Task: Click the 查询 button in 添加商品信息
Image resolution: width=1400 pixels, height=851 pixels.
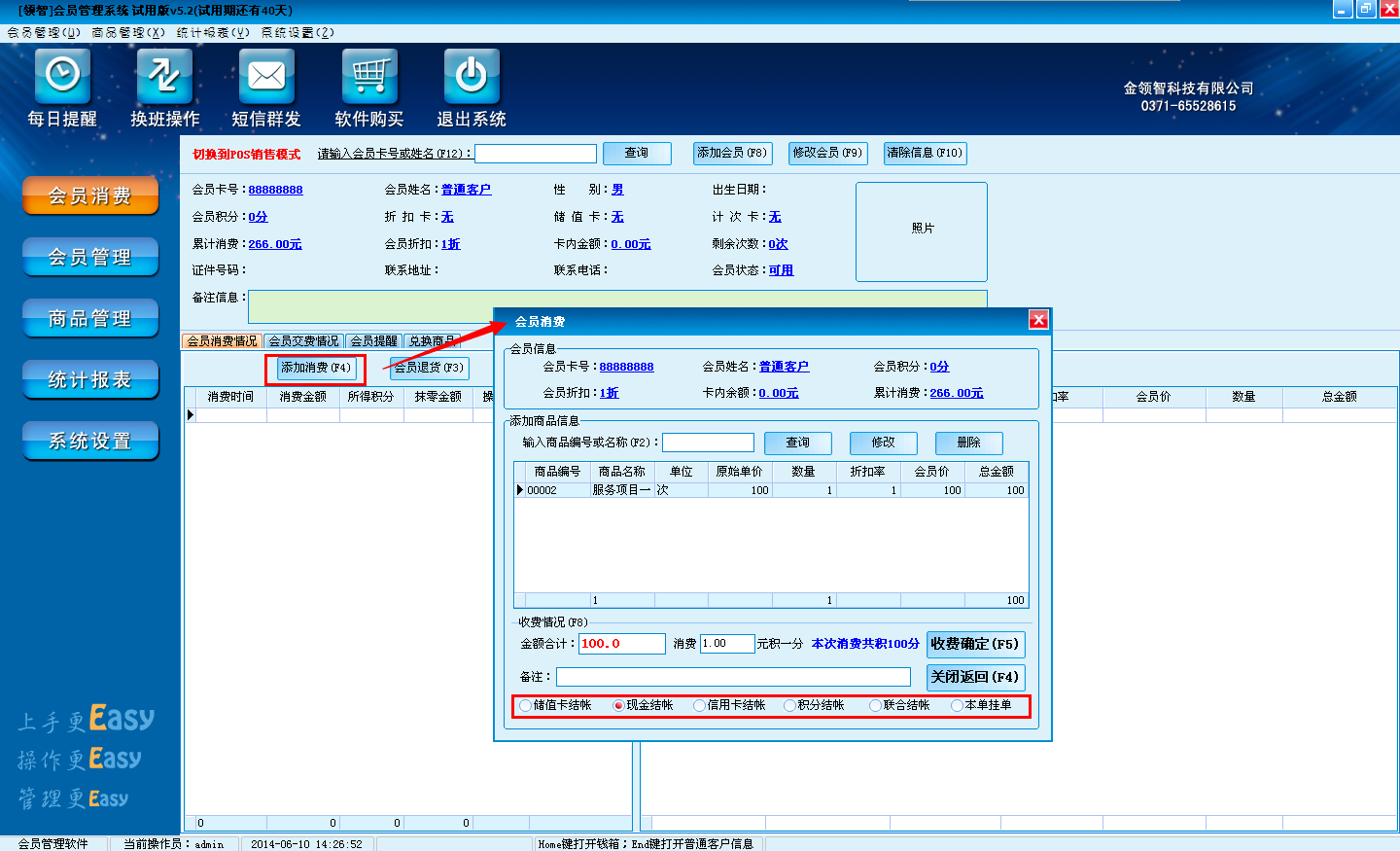Action: click(798, 443)
